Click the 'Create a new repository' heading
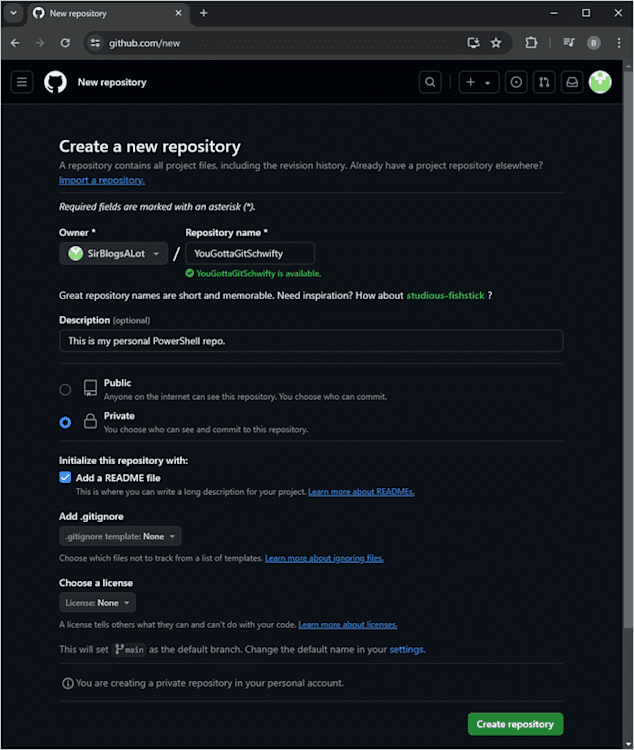 [x=150, y=146]
